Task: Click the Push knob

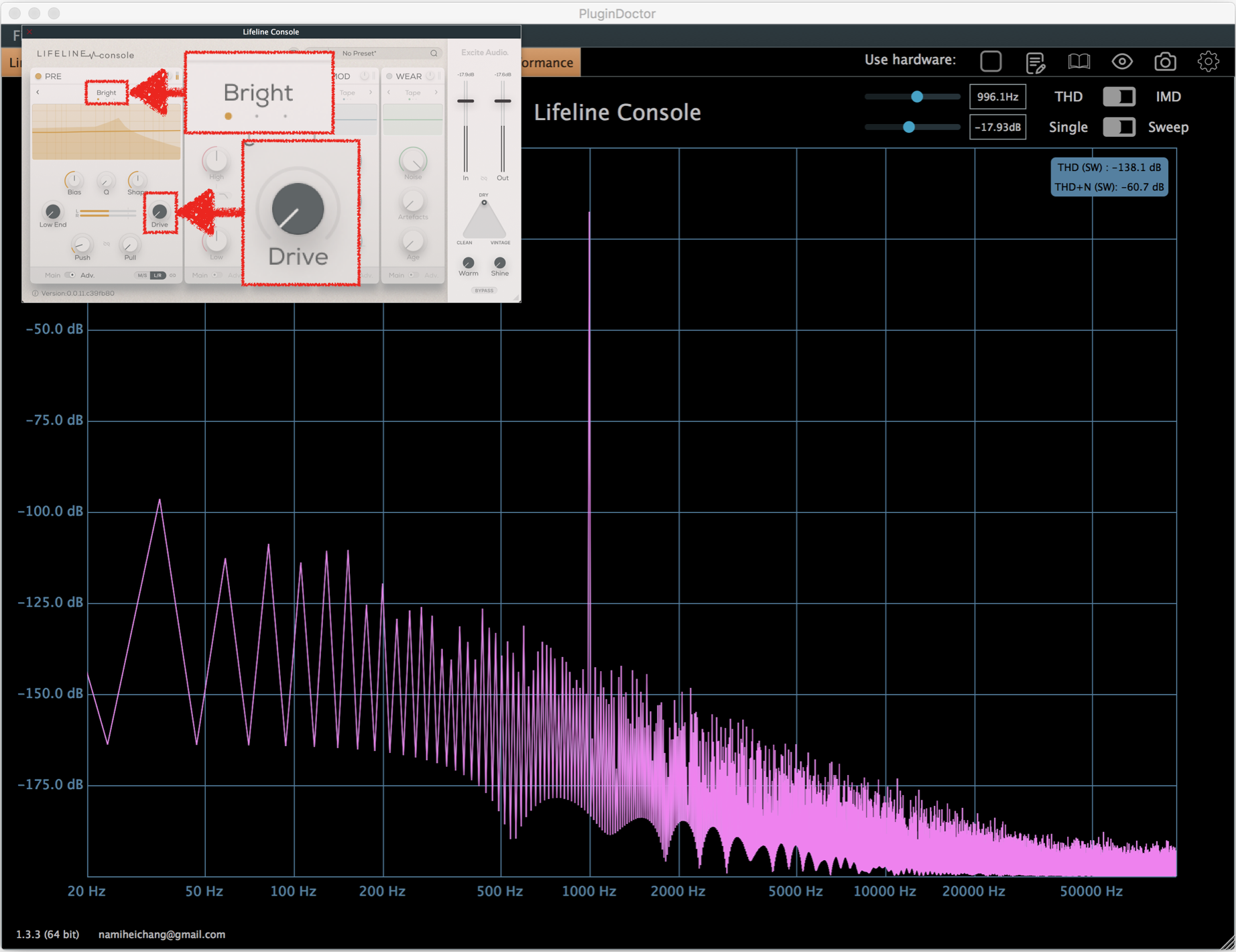Action: [82, 245]
